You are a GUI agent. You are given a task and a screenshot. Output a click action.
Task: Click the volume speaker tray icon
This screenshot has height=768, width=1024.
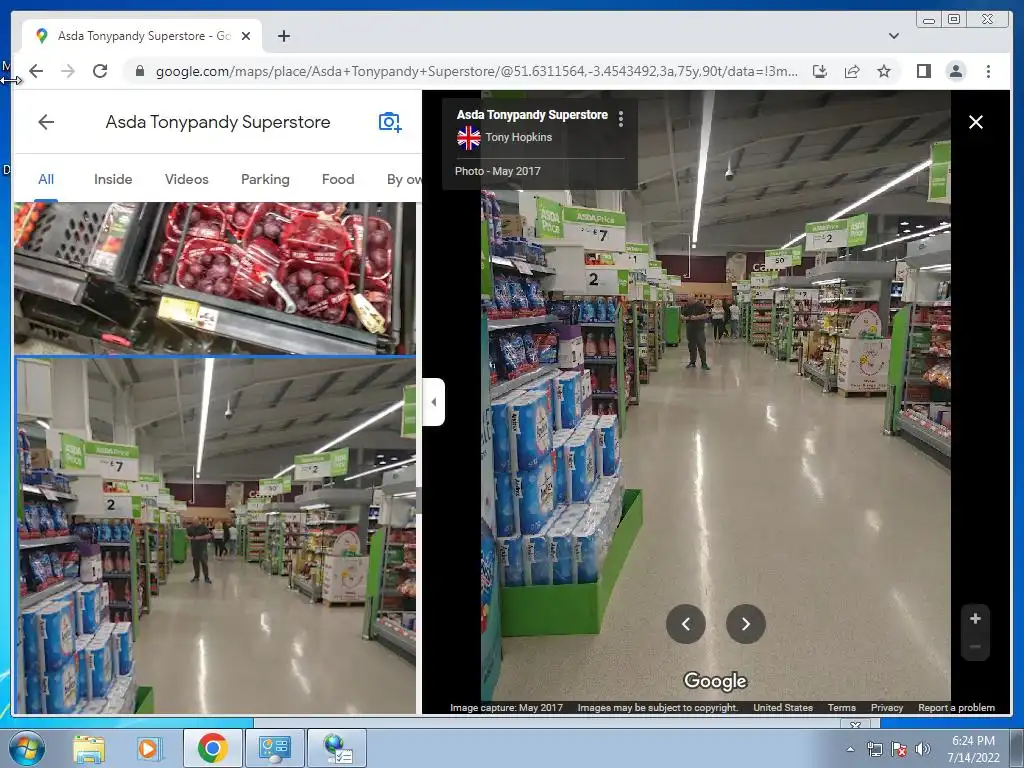click(922, 749)
